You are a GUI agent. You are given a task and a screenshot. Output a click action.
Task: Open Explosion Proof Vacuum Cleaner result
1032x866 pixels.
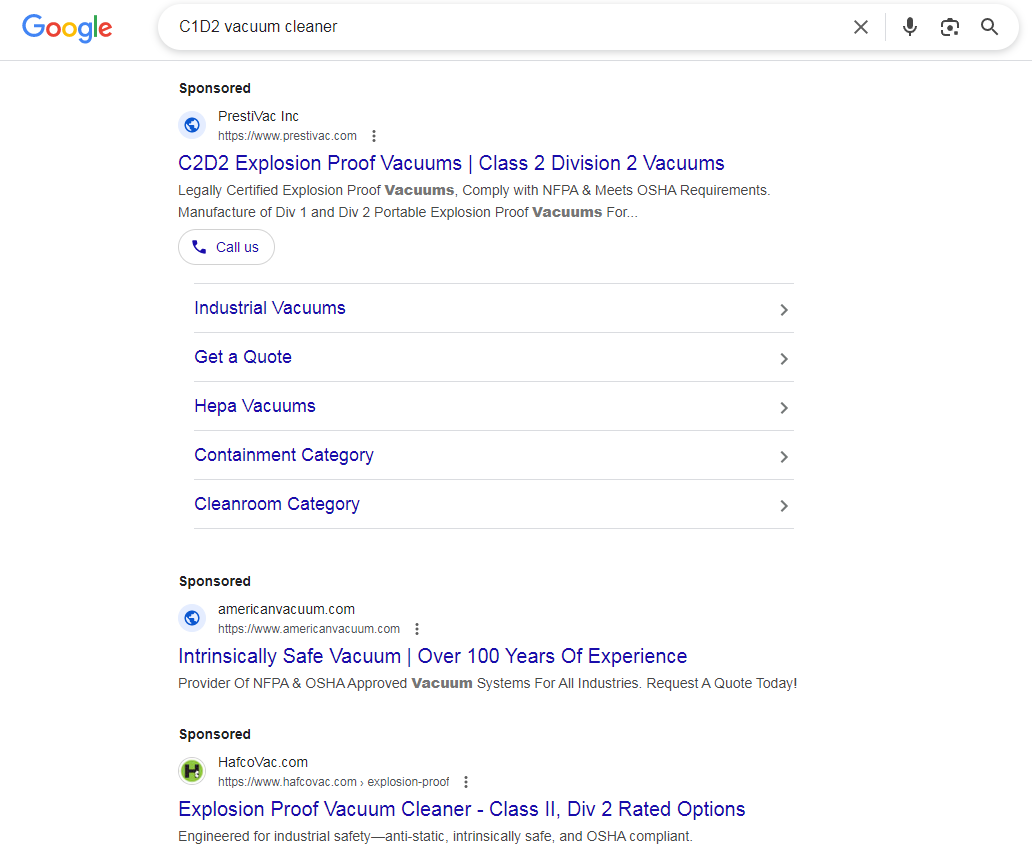click(461, 809)
